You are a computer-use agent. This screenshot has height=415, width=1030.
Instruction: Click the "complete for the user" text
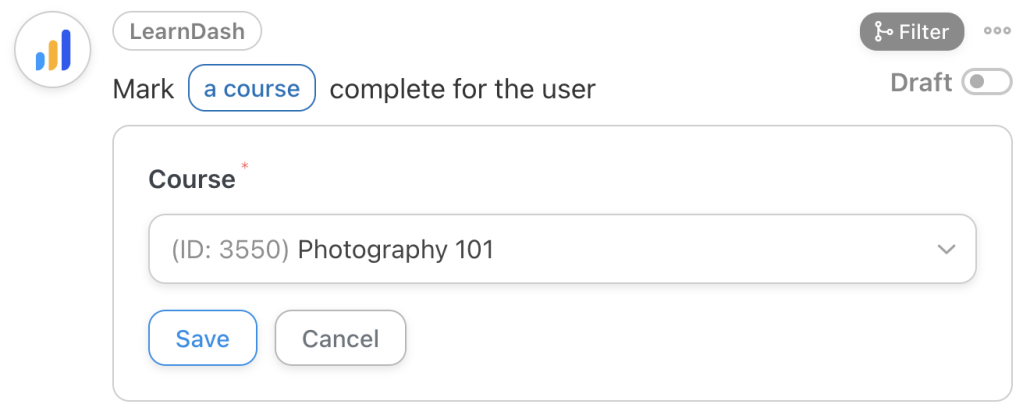[x=462, y=89]
